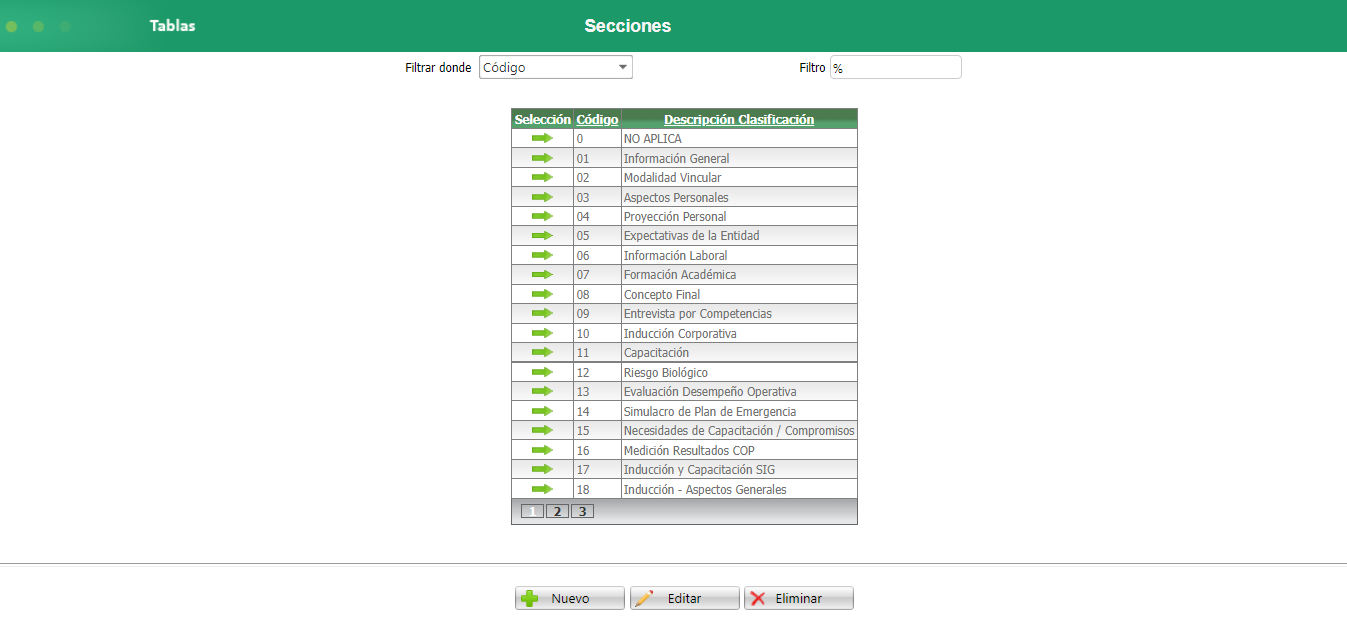Click the Concepto Final description text
The image size is (1347, 636).
point(662,294)
